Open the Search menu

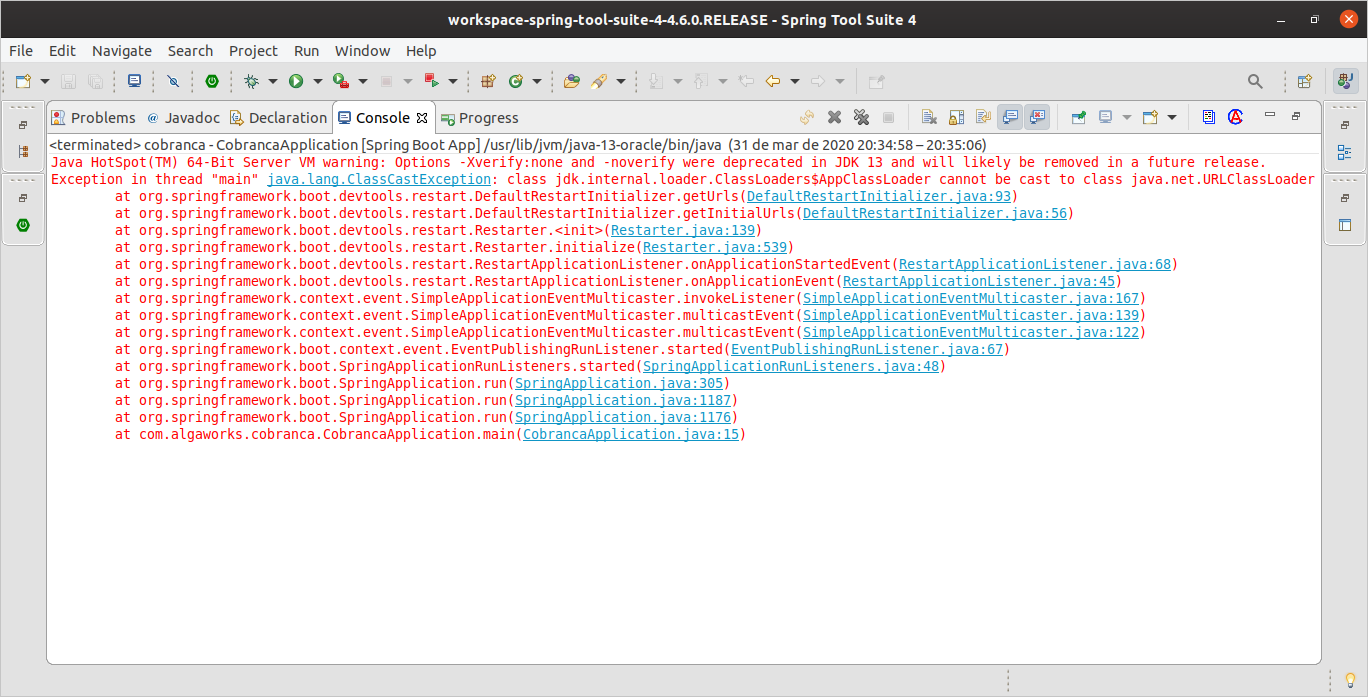pos(190,50)
